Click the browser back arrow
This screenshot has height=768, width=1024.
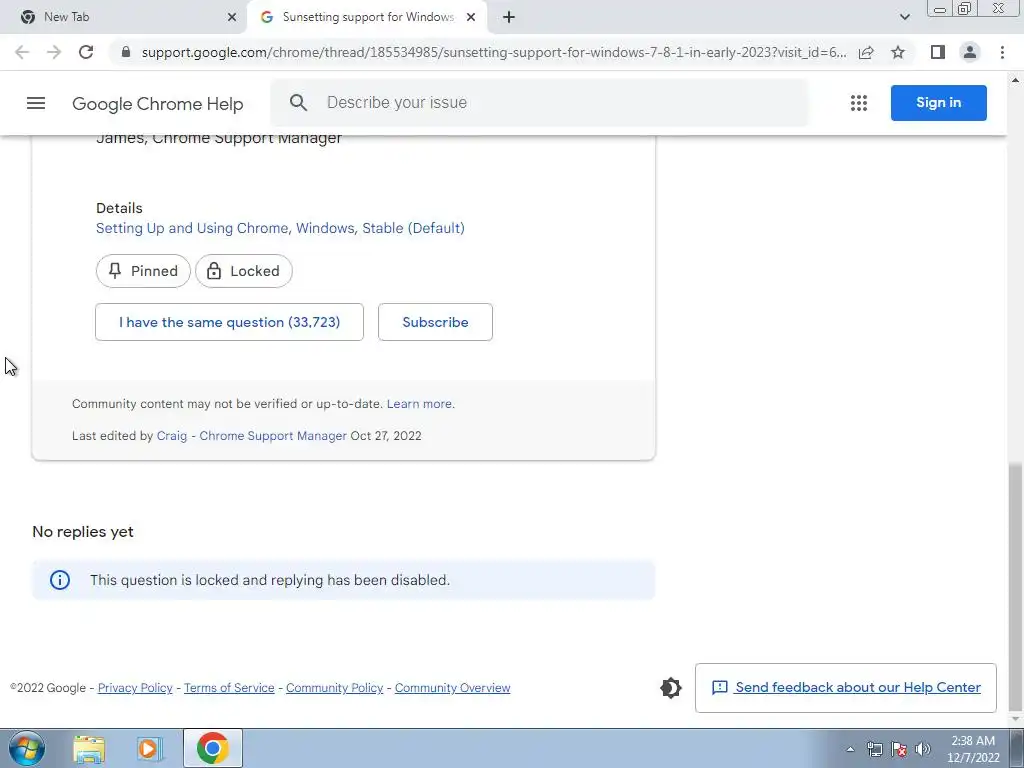point(22,52)
